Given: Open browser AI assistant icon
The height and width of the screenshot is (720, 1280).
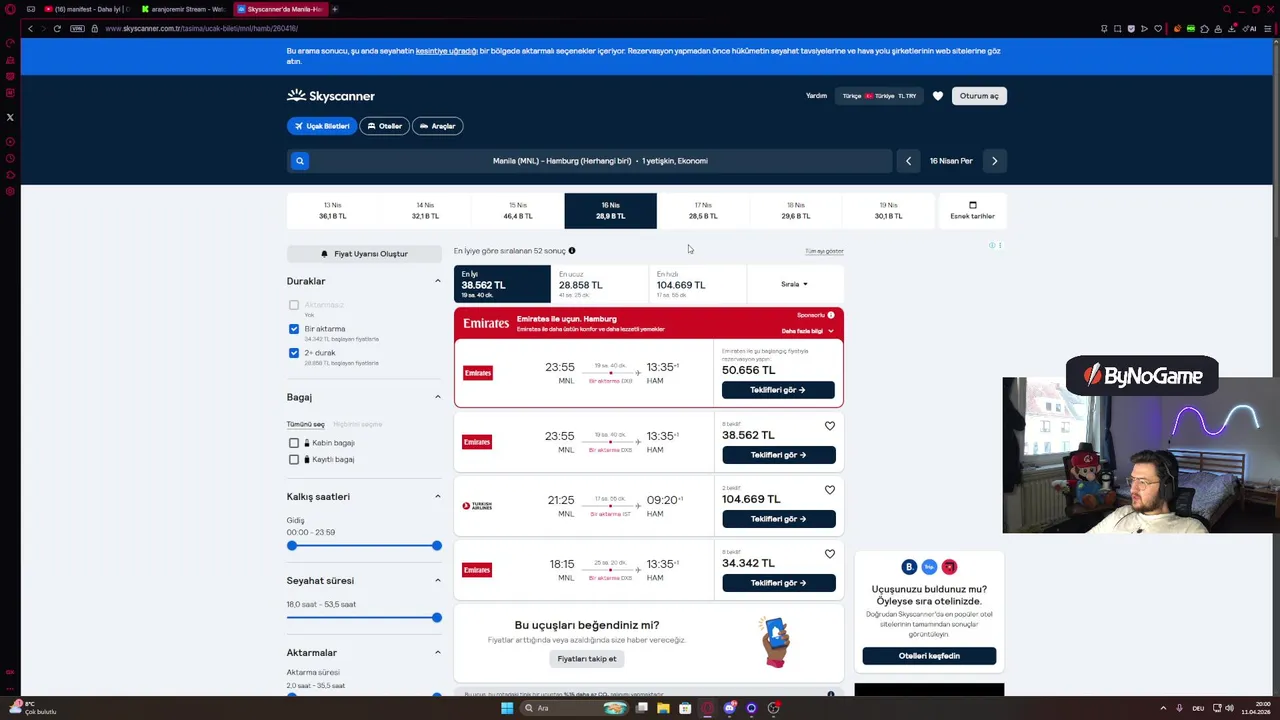Looking at the screenshot, I should [x=1250, y=28].
